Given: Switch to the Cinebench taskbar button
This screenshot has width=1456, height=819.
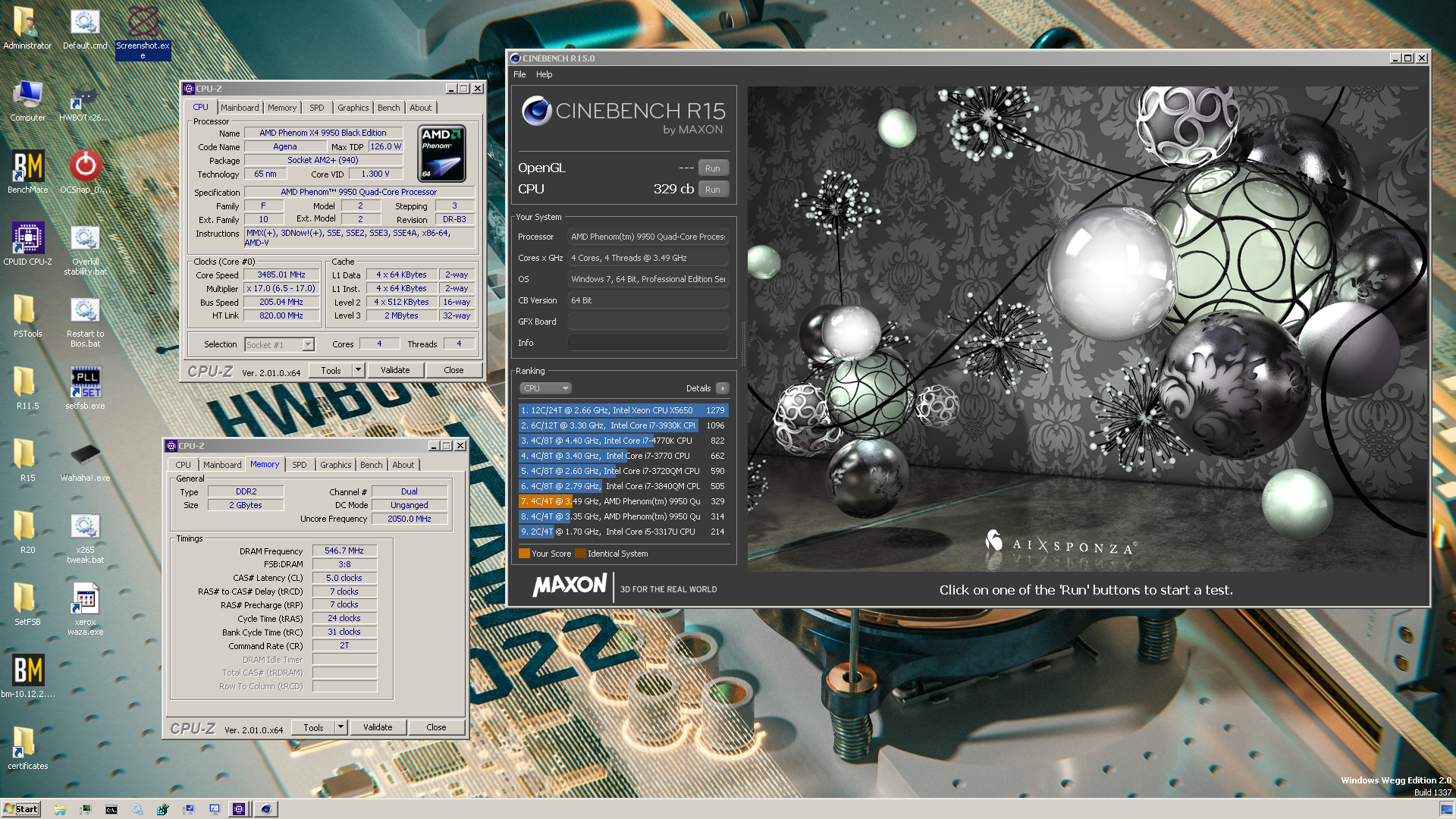Looking at the screenshot, I should [x=265, y=809].
